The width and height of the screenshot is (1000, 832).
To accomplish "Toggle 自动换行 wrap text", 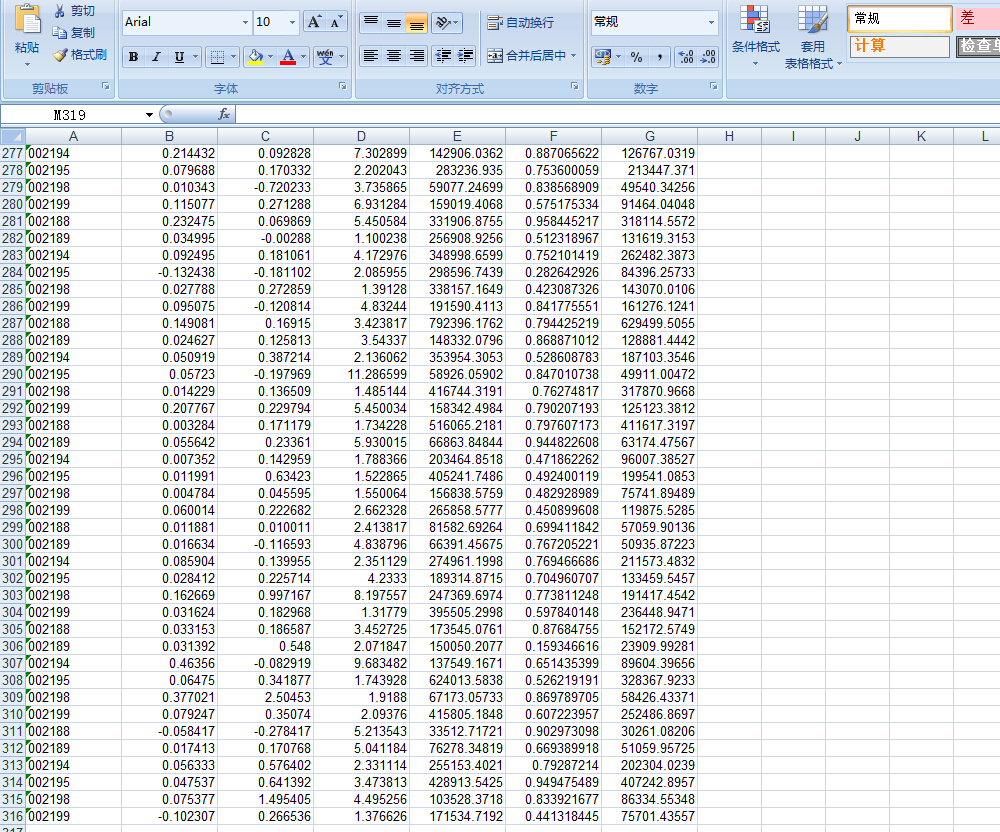I will (520, 23).
